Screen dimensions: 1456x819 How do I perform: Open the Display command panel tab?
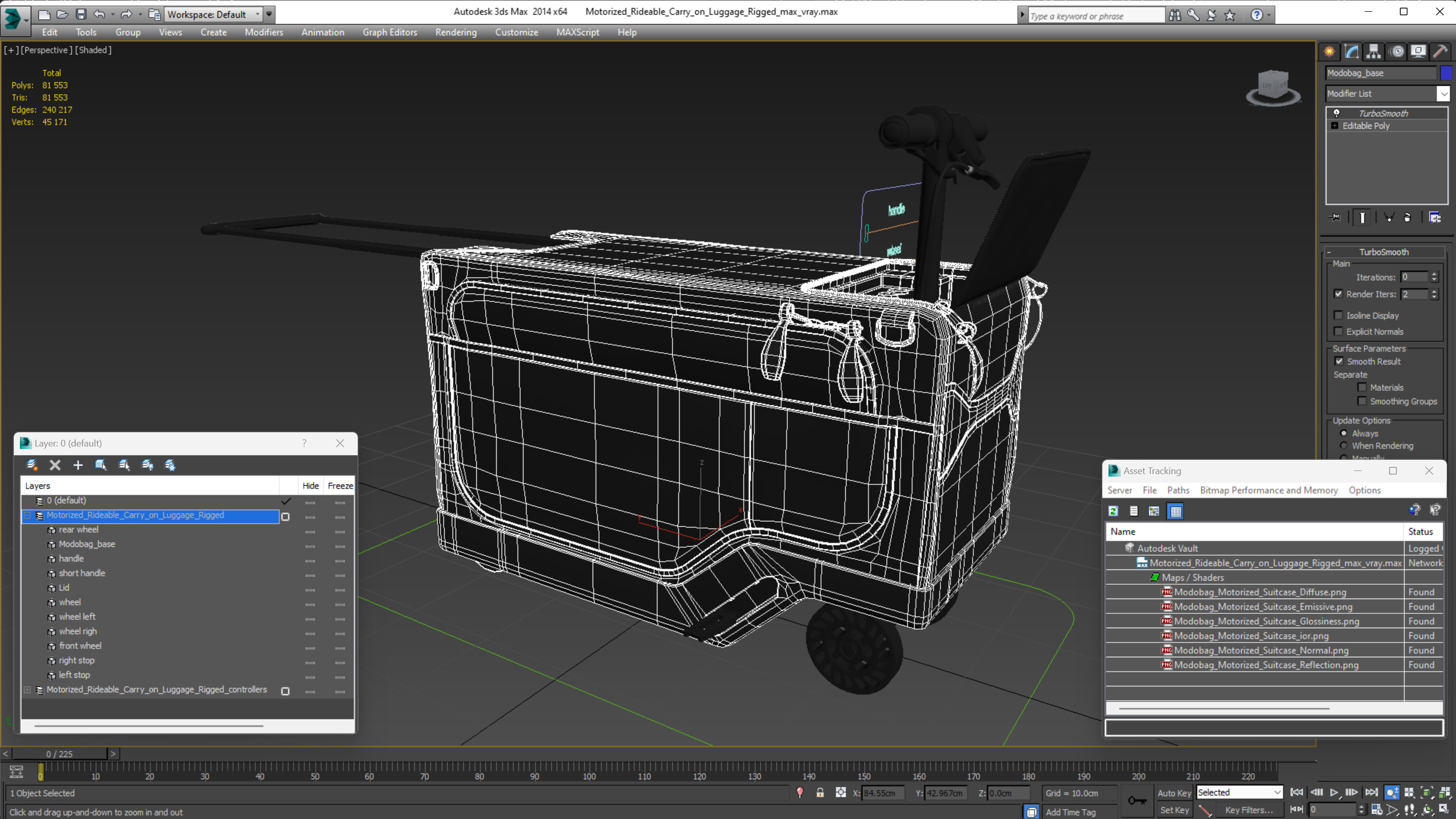(x=1418, y=52)
